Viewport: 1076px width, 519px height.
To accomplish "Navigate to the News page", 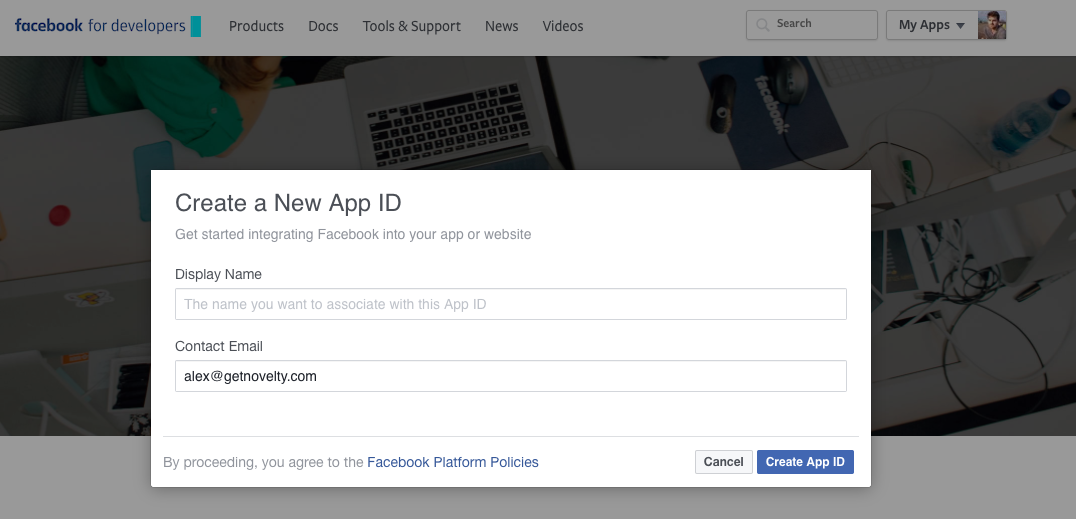I will click(x=502, y=26).
